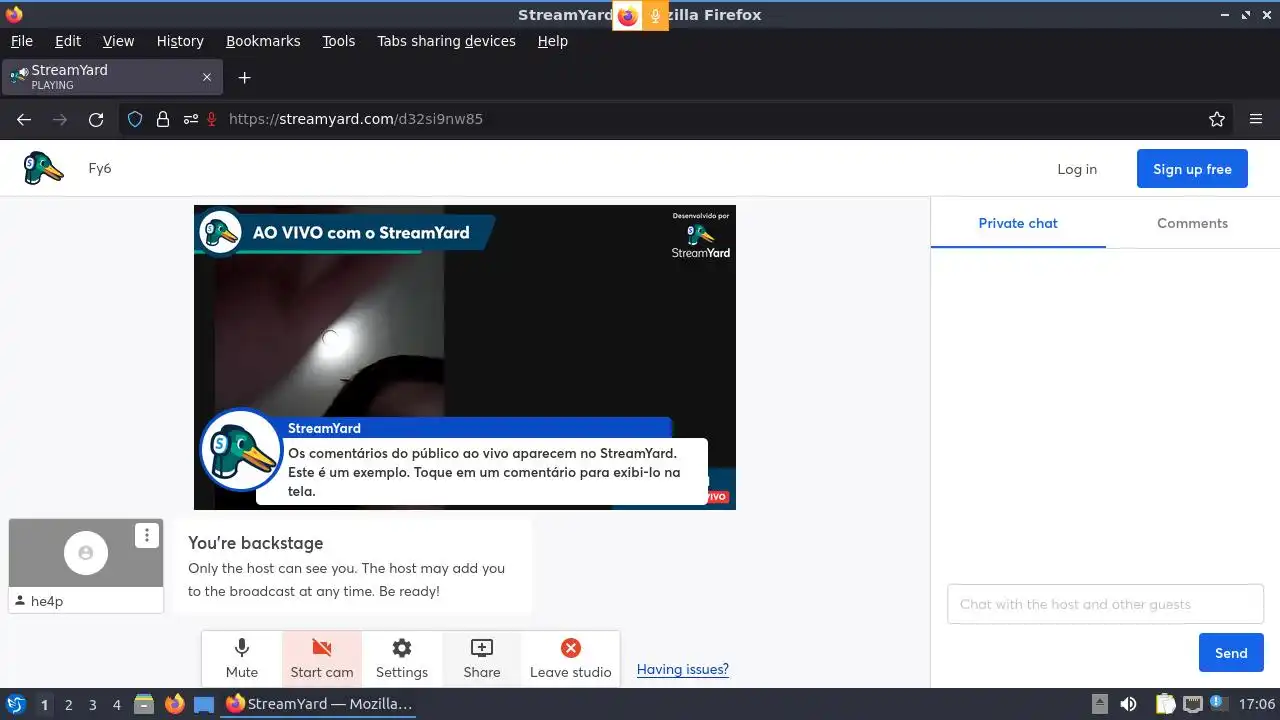Open the Tools menu
Viewport: 1280px width, 720px height.
338,41
